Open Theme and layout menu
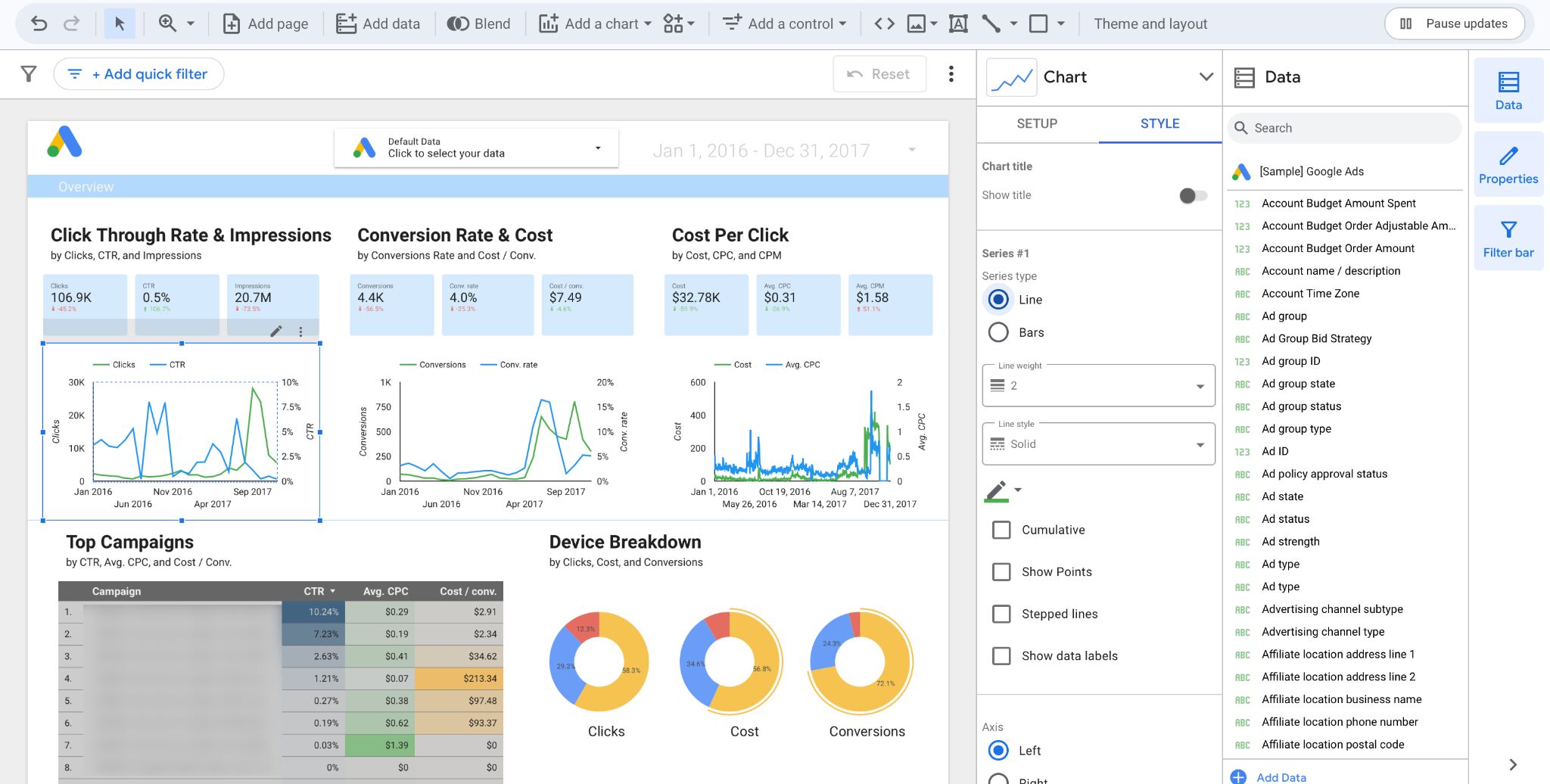Viewport: 1550px width, 784px height. tap(1150, 23)
